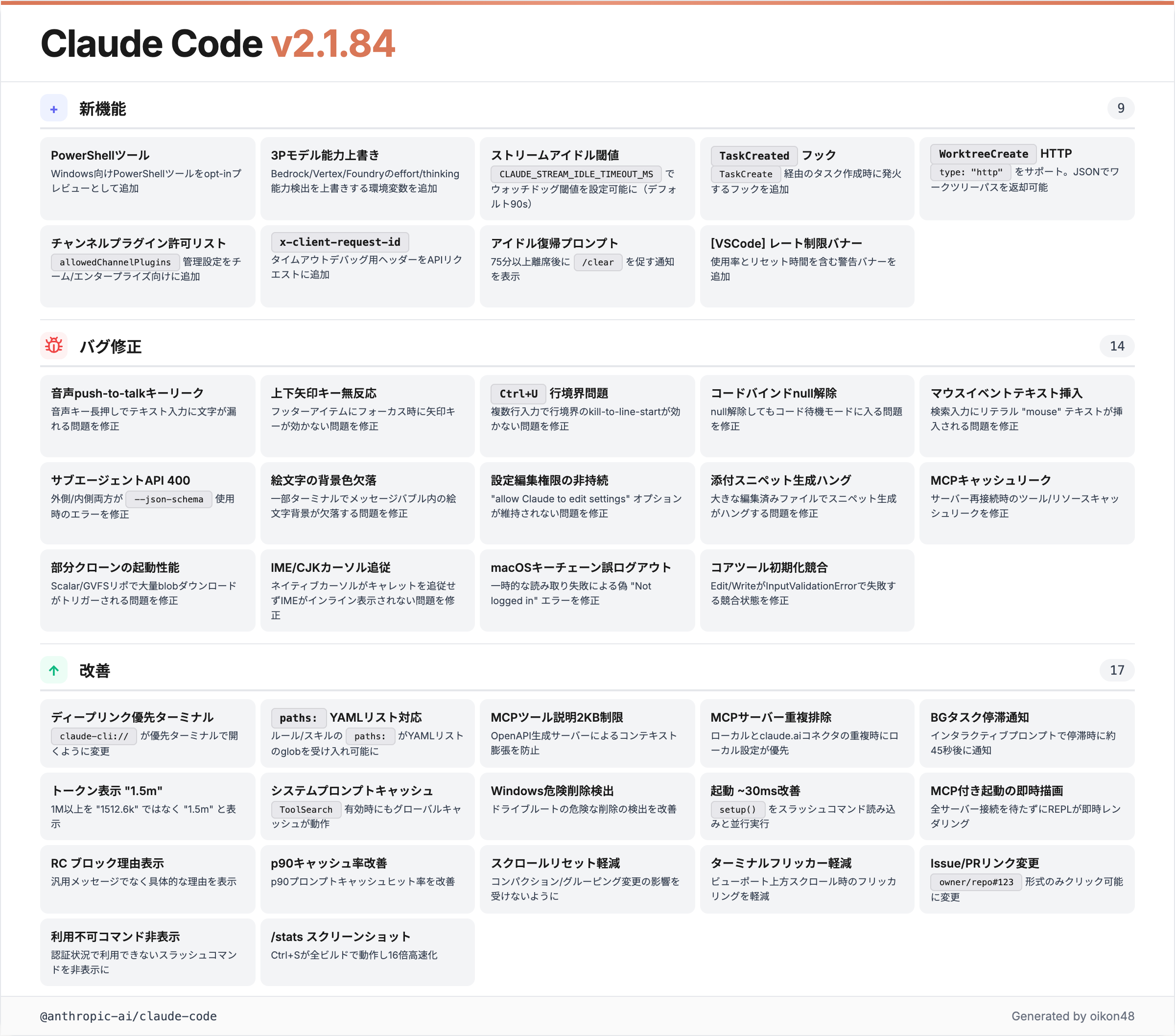This screenshot has height=1036, width=1175.
Task: Click the count badge 9 for 新機能
Action: (x=1120, y=109)
